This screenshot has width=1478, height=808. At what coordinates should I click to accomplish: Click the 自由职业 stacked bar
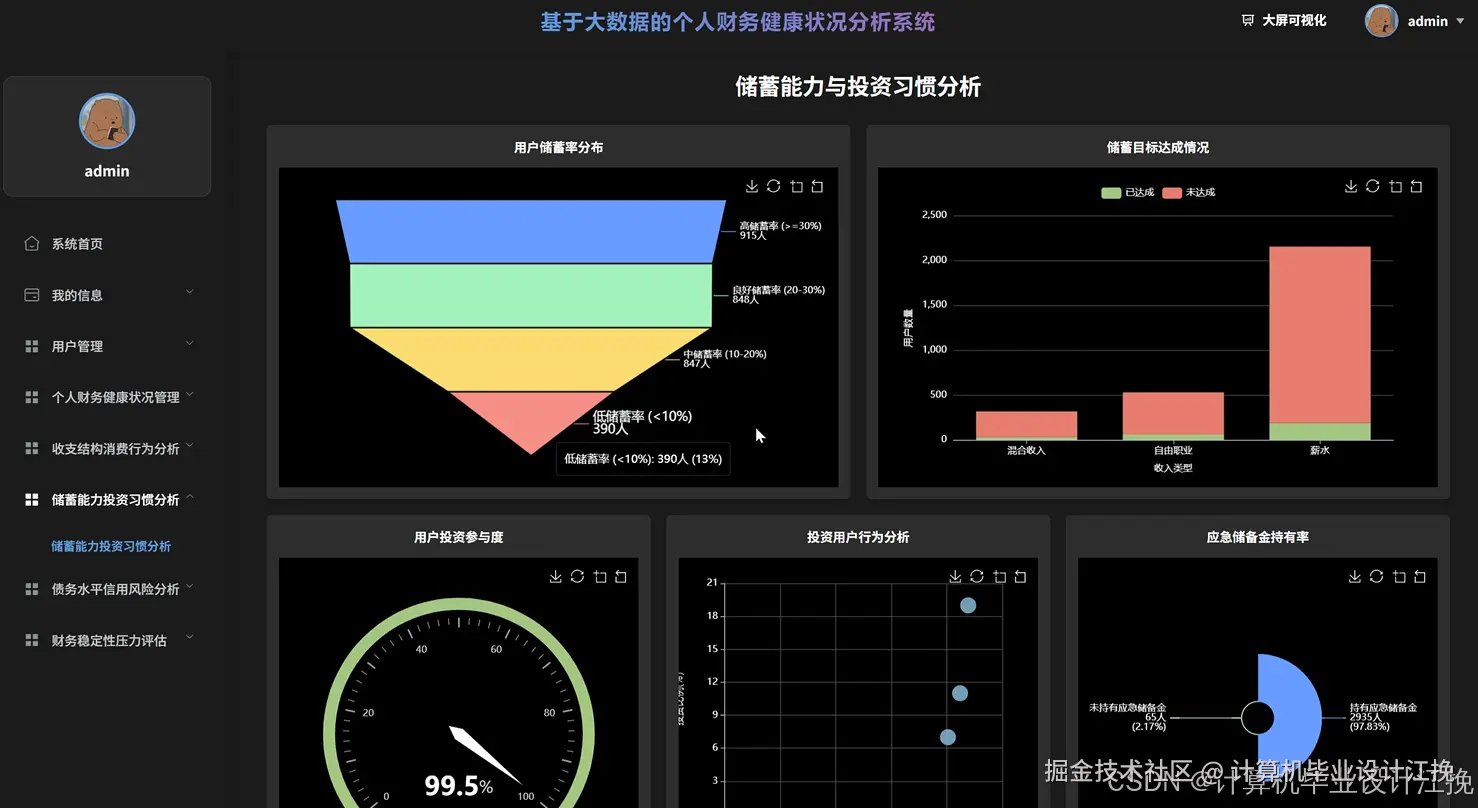click(x=1173, y=415)
